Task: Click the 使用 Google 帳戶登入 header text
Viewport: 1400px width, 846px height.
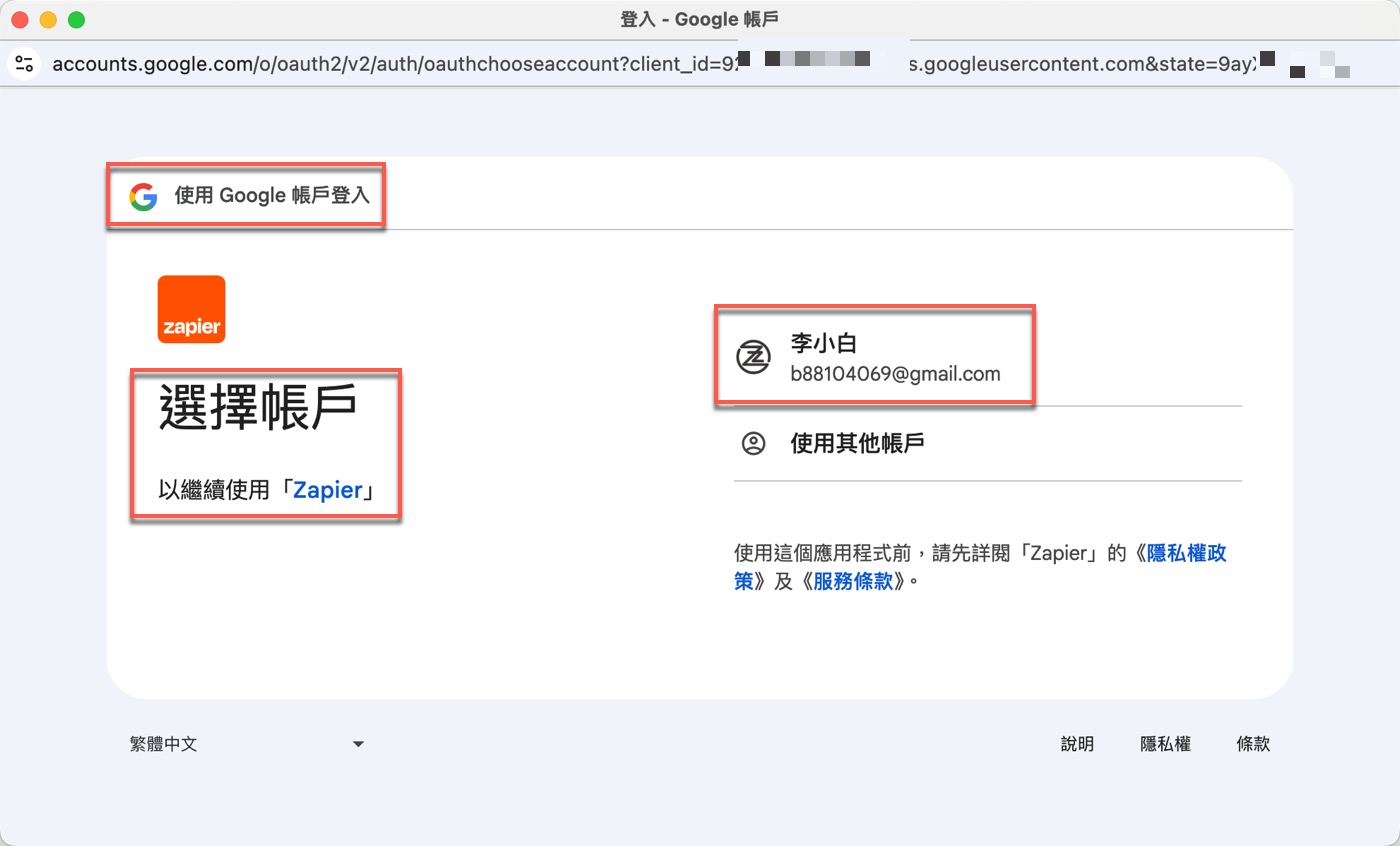Action: pos(272,196)
